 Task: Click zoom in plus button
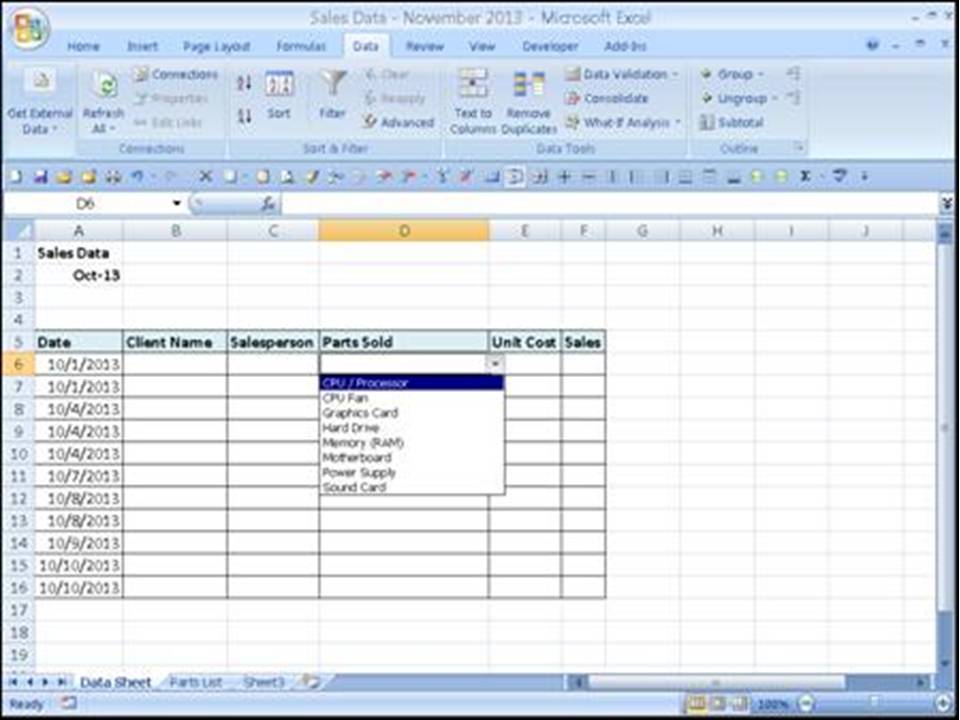[x=943, y=704]
